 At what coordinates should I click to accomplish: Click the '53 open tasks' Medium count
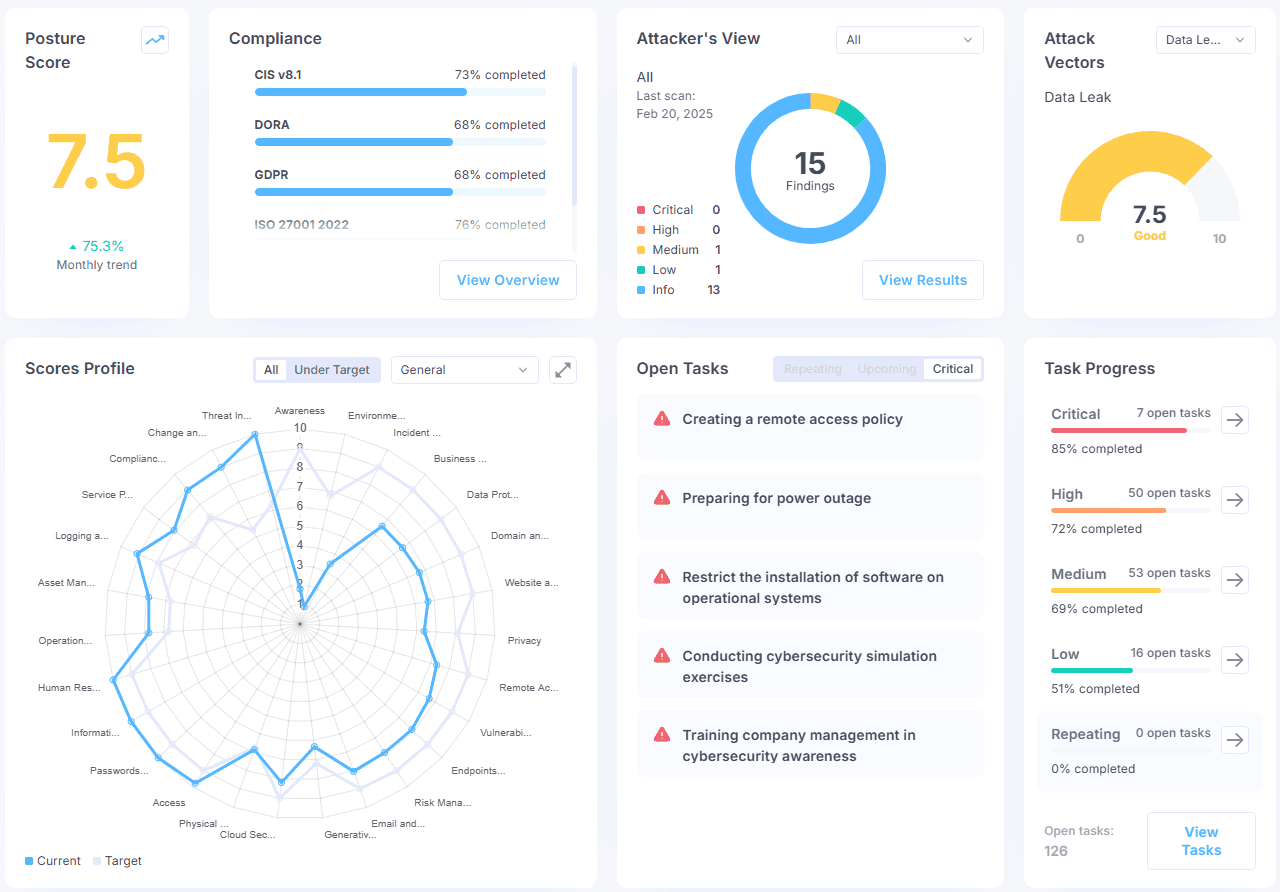tap(1169, 573)
